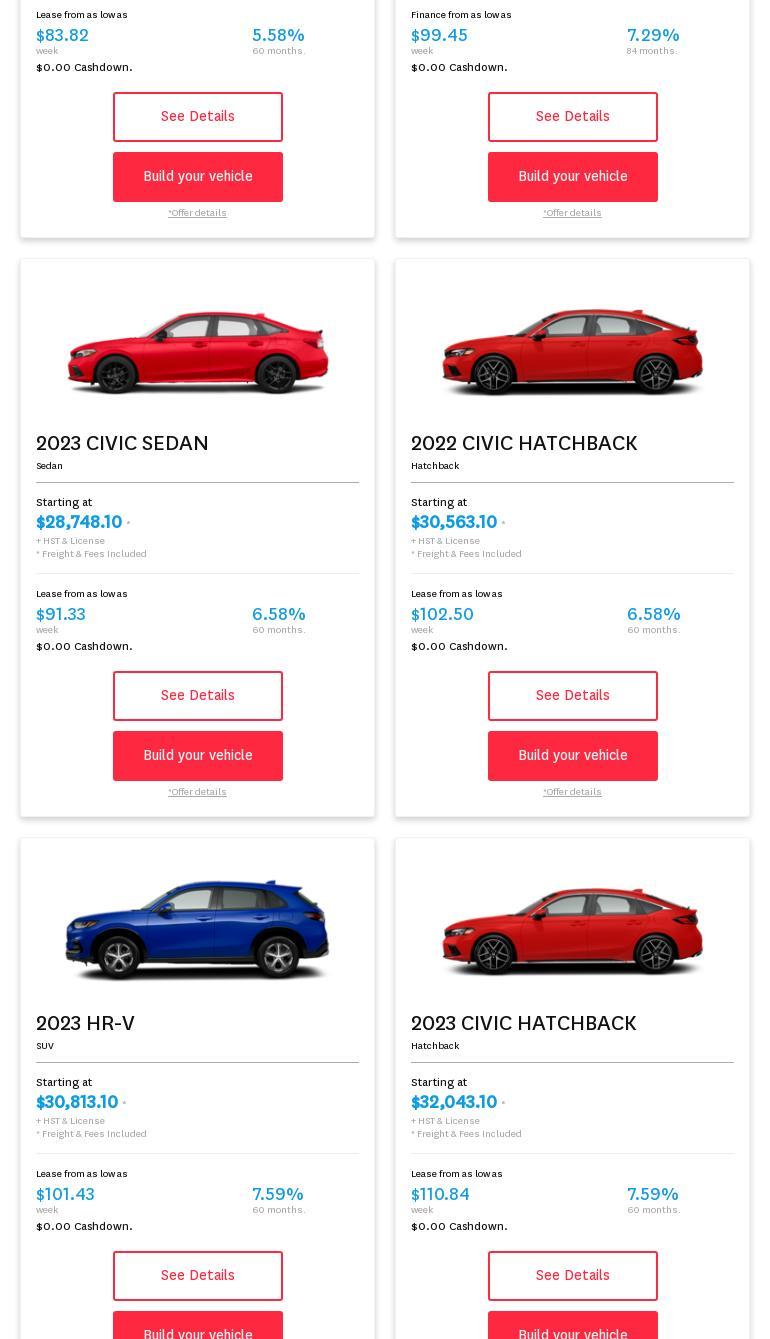
Task: View See Details for 2022 Civic Hatchback
Action: pos(572,696)
